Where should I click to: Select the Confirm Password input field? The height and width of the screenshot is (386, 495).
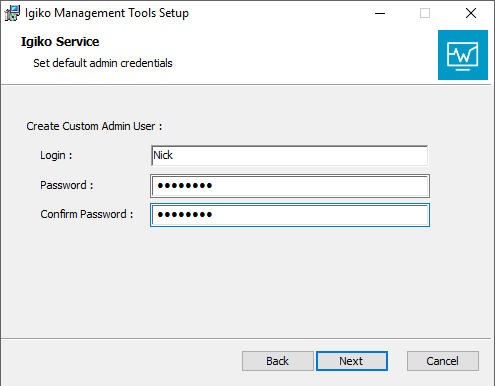point(290,215)
